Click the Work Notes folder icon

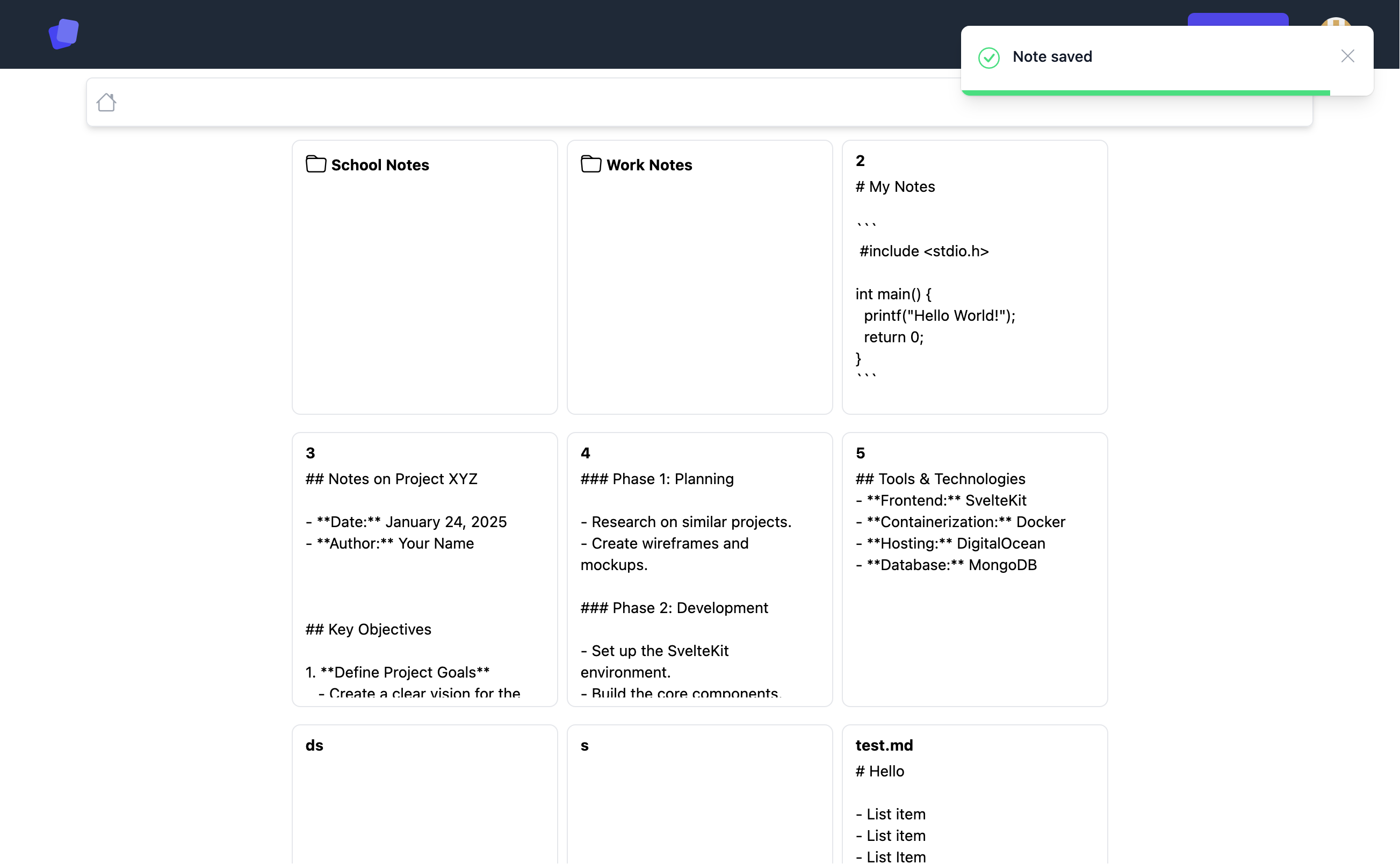click(x=591, y=165)
